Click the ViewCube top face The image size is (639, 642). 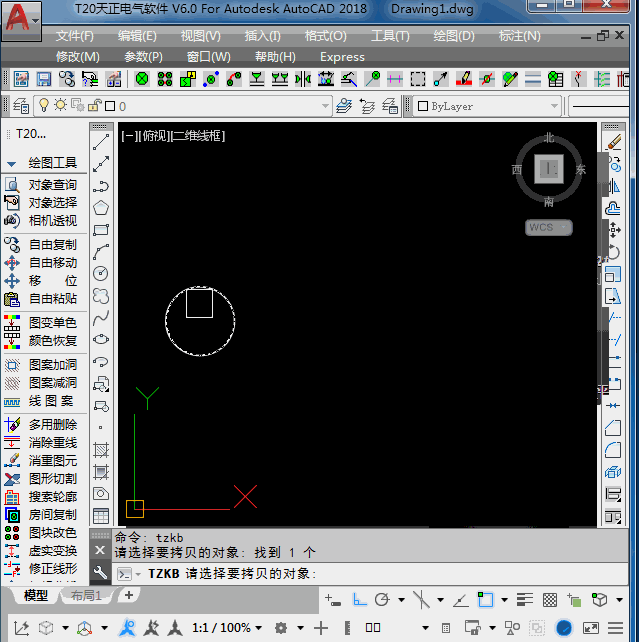(x=549, y=169)
